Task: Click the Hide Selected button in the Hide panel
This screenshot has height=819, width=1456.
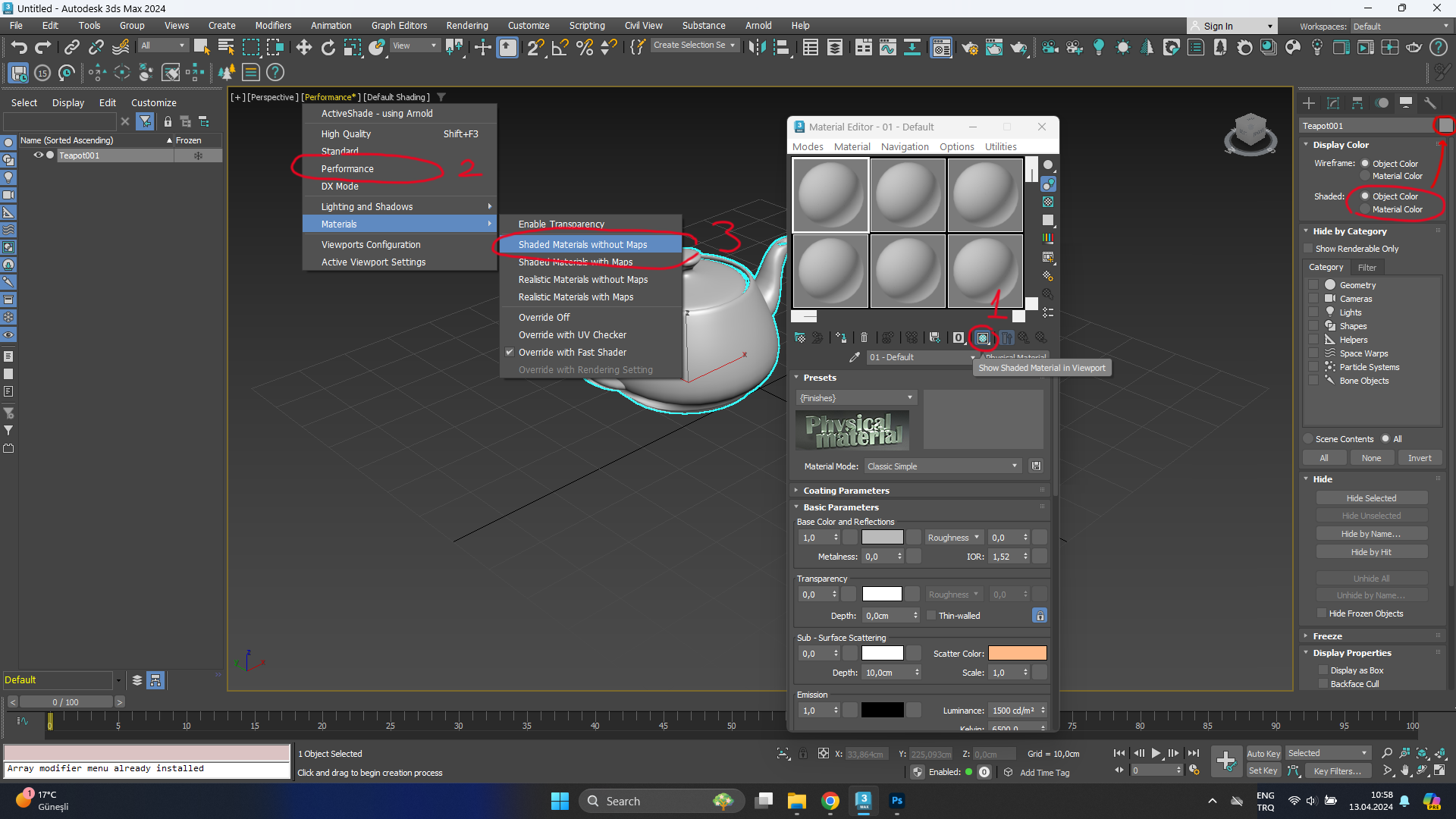Action: click(1372, 497)
